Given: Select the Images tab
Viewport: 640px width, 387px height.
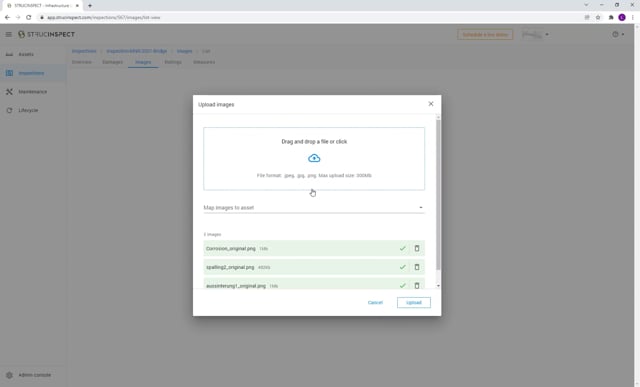Looking at the screenshot, I should [x=143, y=62].
